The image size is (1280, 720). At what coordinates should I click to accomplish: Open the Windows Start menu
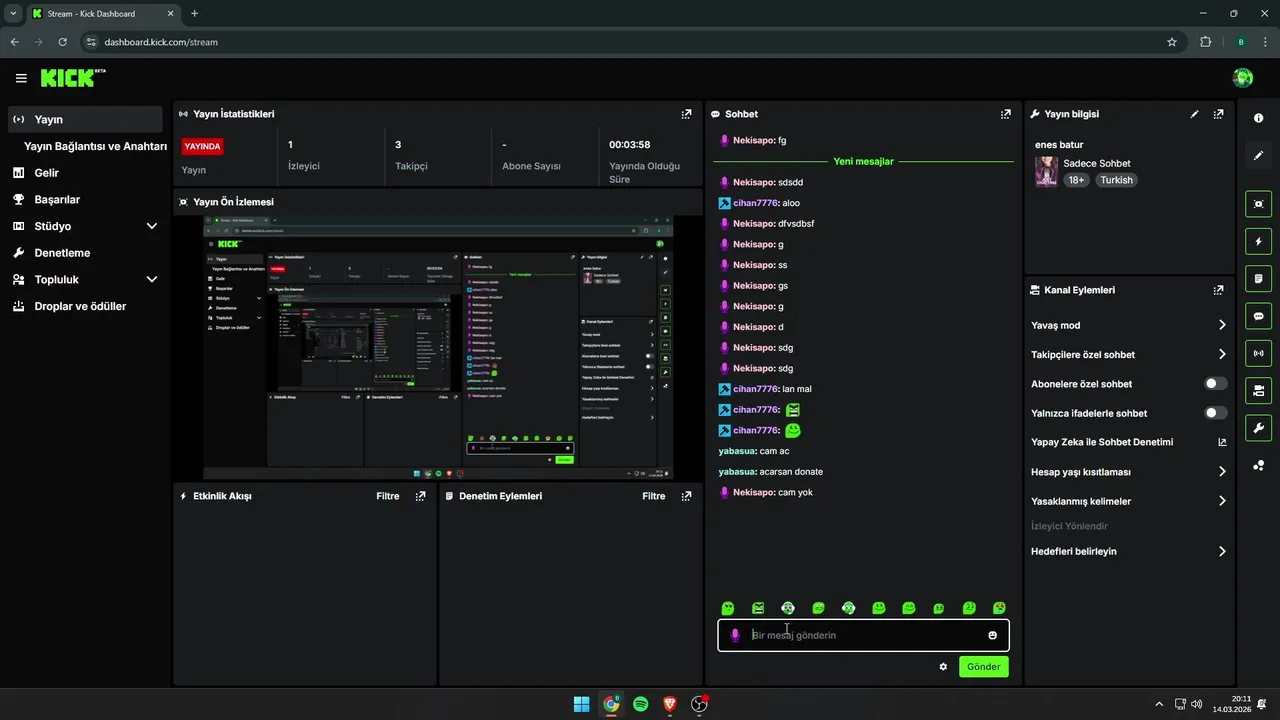coord(581,704)
